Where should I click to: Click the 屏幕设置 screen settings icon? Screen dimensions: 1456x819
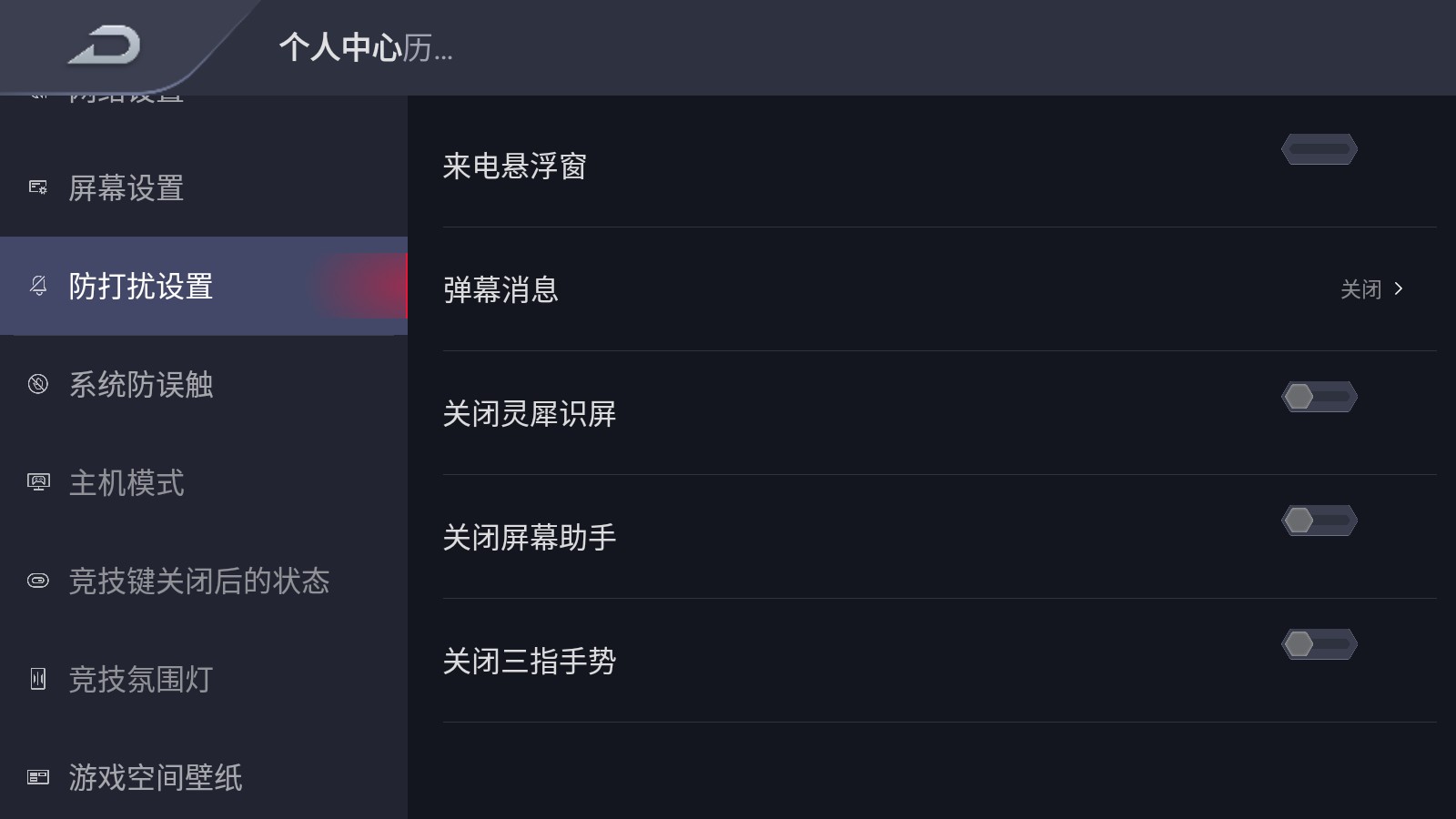click(37, 188)
